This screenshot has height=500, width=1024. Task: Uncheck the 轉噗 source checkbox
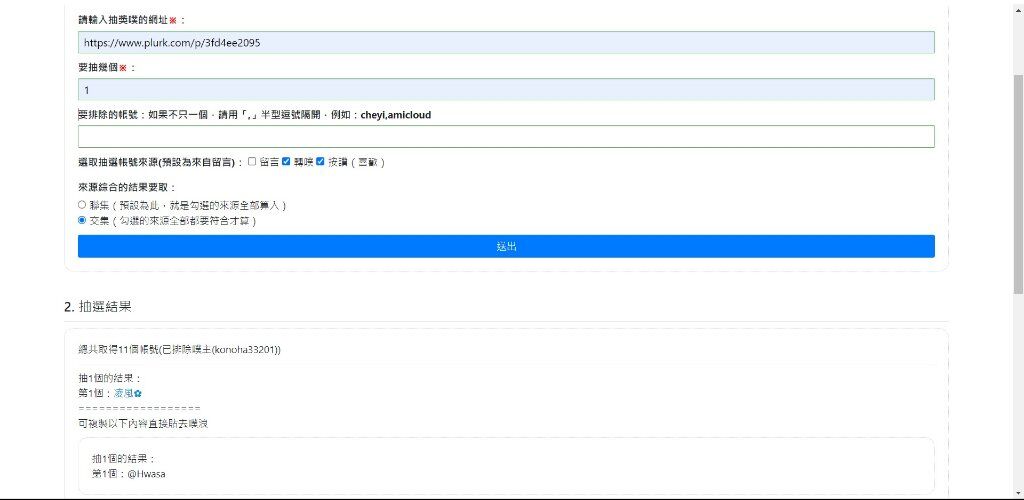pyautogui.click(x=286, y=162)
